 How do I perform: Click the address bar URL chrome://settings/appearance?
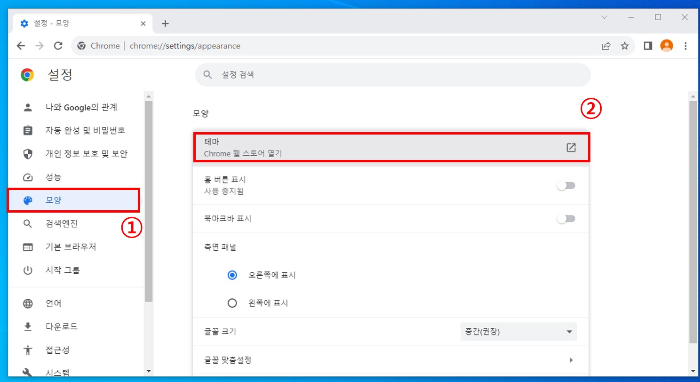click(185, 46)
